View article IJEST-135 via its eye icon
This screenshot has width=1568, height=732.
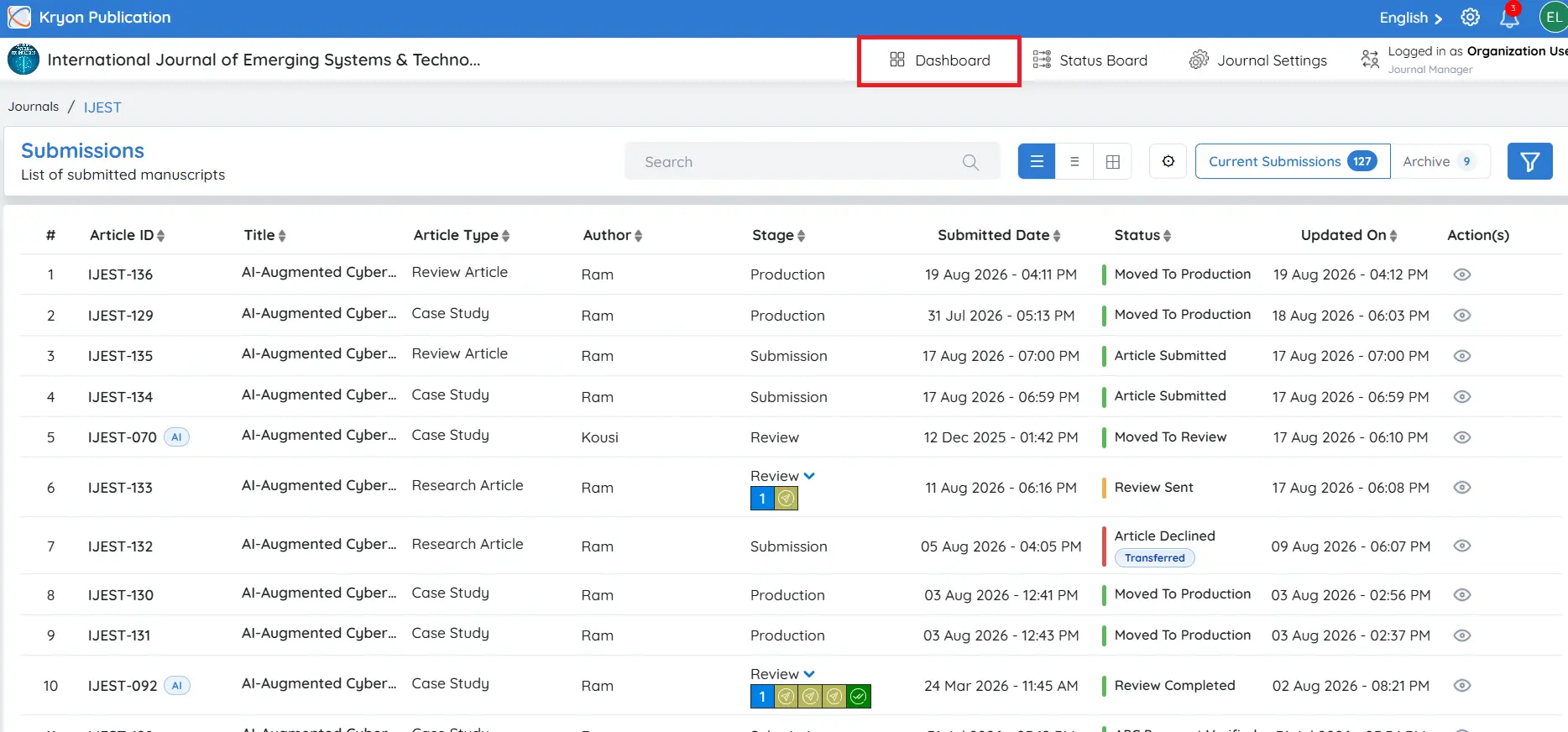(1462, 356)
